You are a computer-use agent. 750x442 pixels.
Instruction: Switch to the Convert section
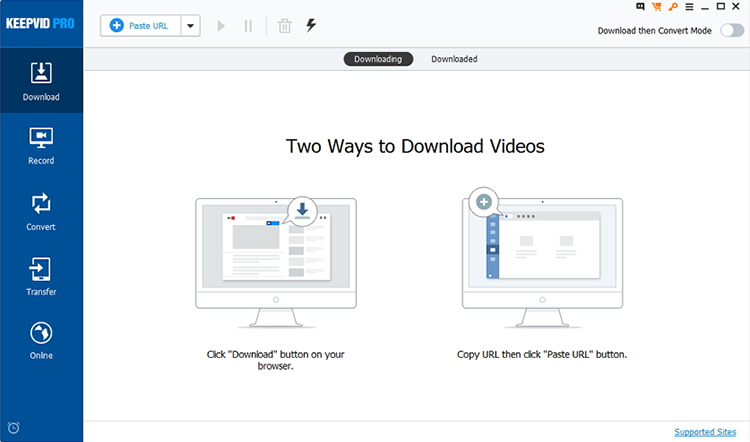pyautogui.click(x=41, y=212)
